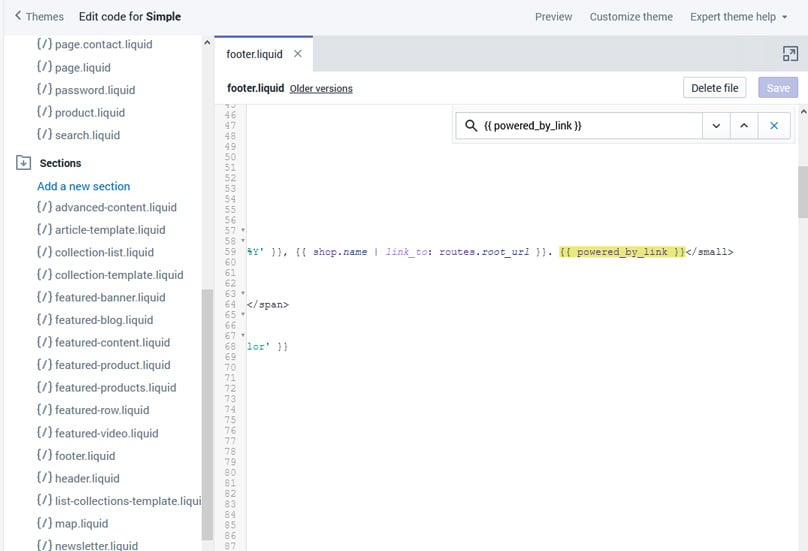Go to next search match arrow

click(x=715, y=126)
